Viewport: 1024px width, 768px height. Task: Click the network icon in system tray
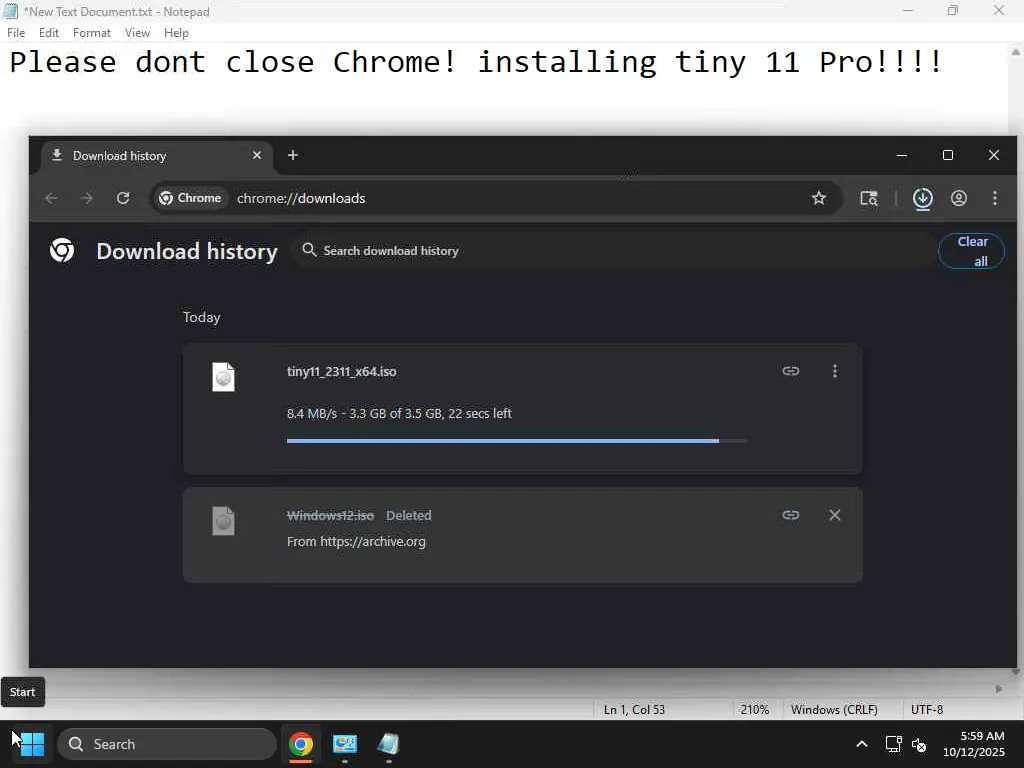click(893, 744)
